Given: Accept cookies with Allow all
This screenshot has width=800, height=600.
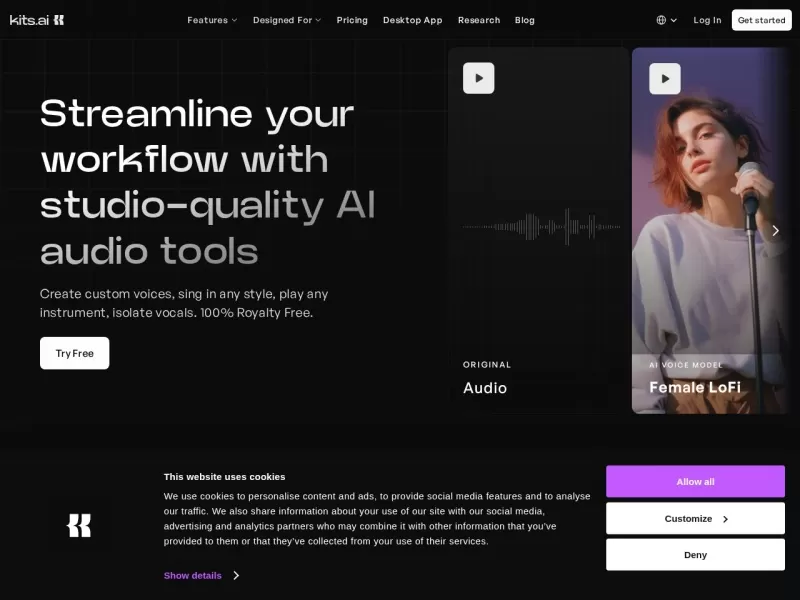Looking at the screenshot, I should coord(695,482).
